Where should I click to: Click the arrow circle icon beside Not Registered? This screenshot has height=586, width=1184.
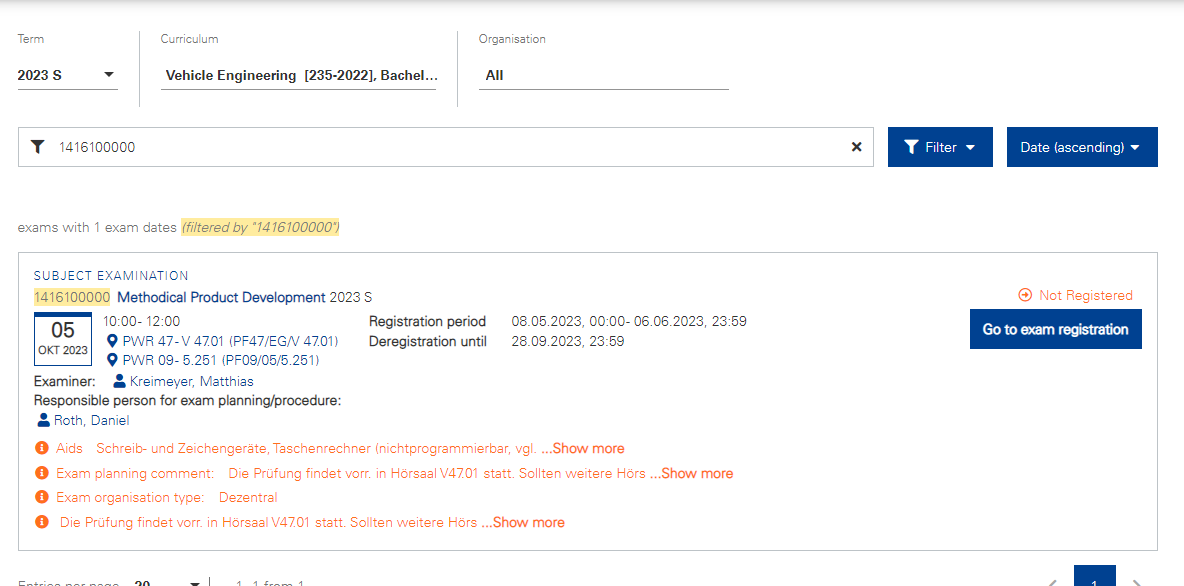(1025, 295)
